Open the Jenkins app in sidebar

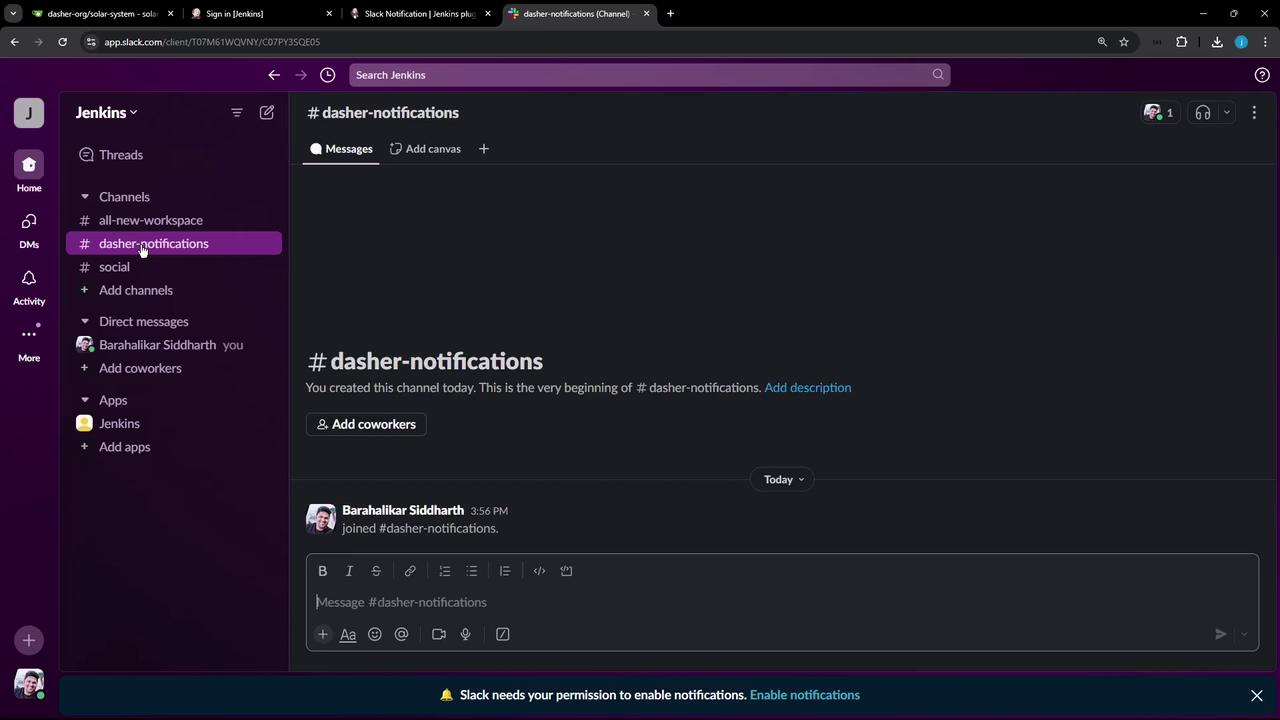click(x=174, y=424)
